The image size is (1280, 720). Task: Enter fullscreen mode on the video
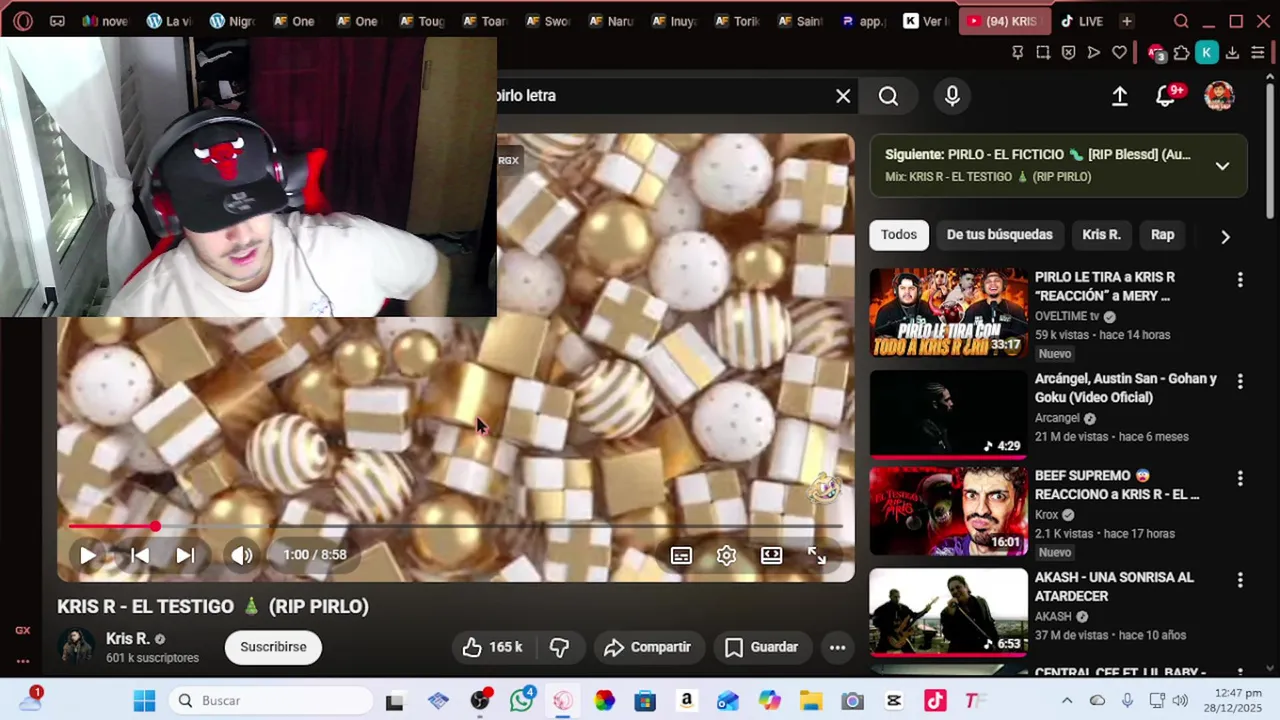tap(817, 555)
